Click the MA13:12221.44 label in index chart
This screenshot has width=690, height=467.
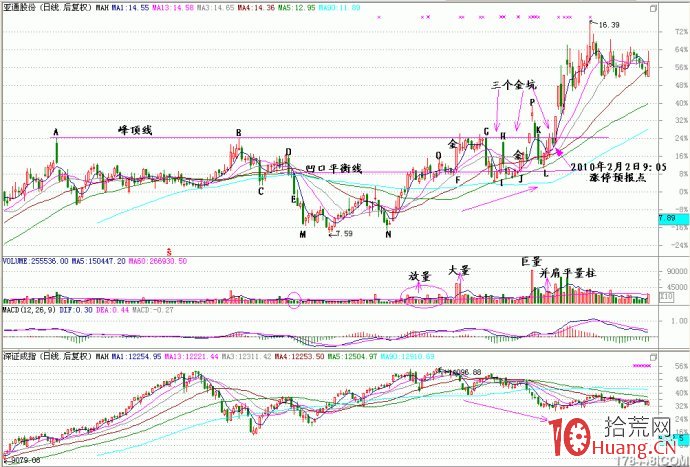click(x=191, y=356)
